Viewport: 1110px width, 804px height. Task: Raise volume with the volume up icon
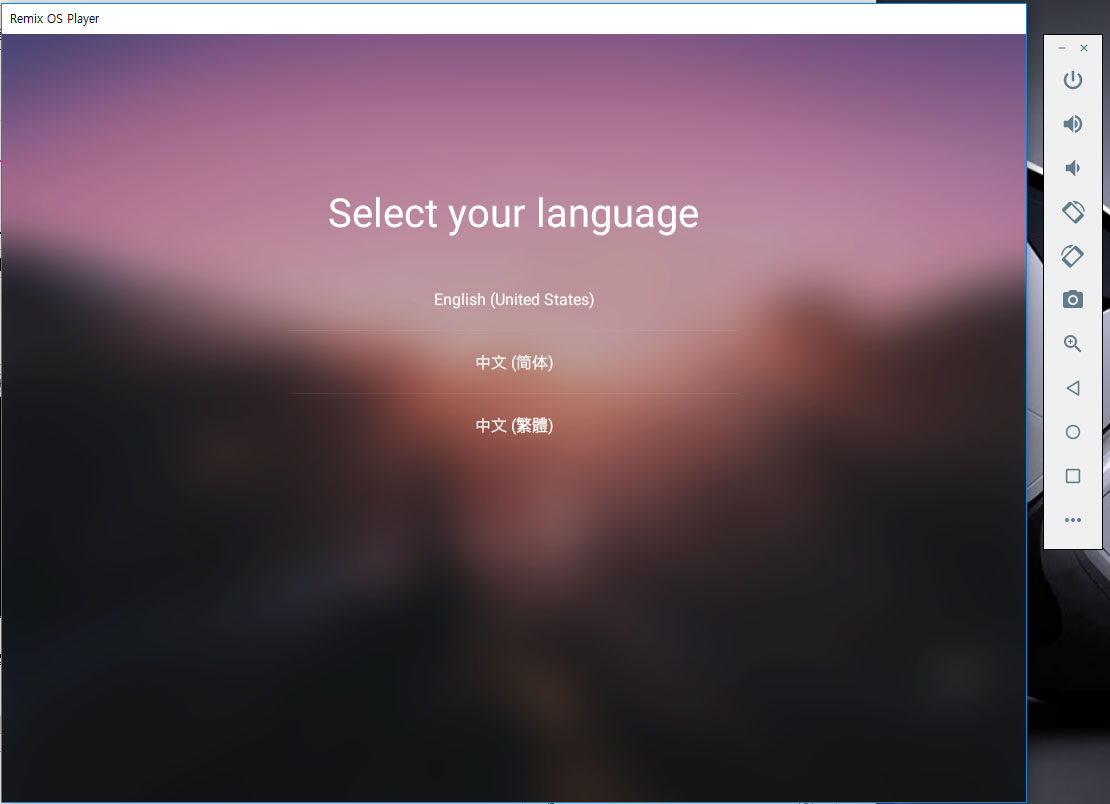(1072, 124)
